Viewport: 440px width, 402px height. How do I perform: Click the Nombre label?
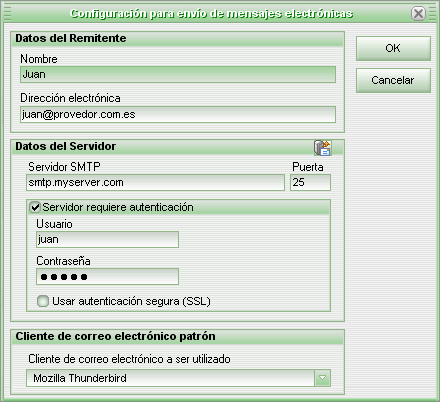(39, 59)
